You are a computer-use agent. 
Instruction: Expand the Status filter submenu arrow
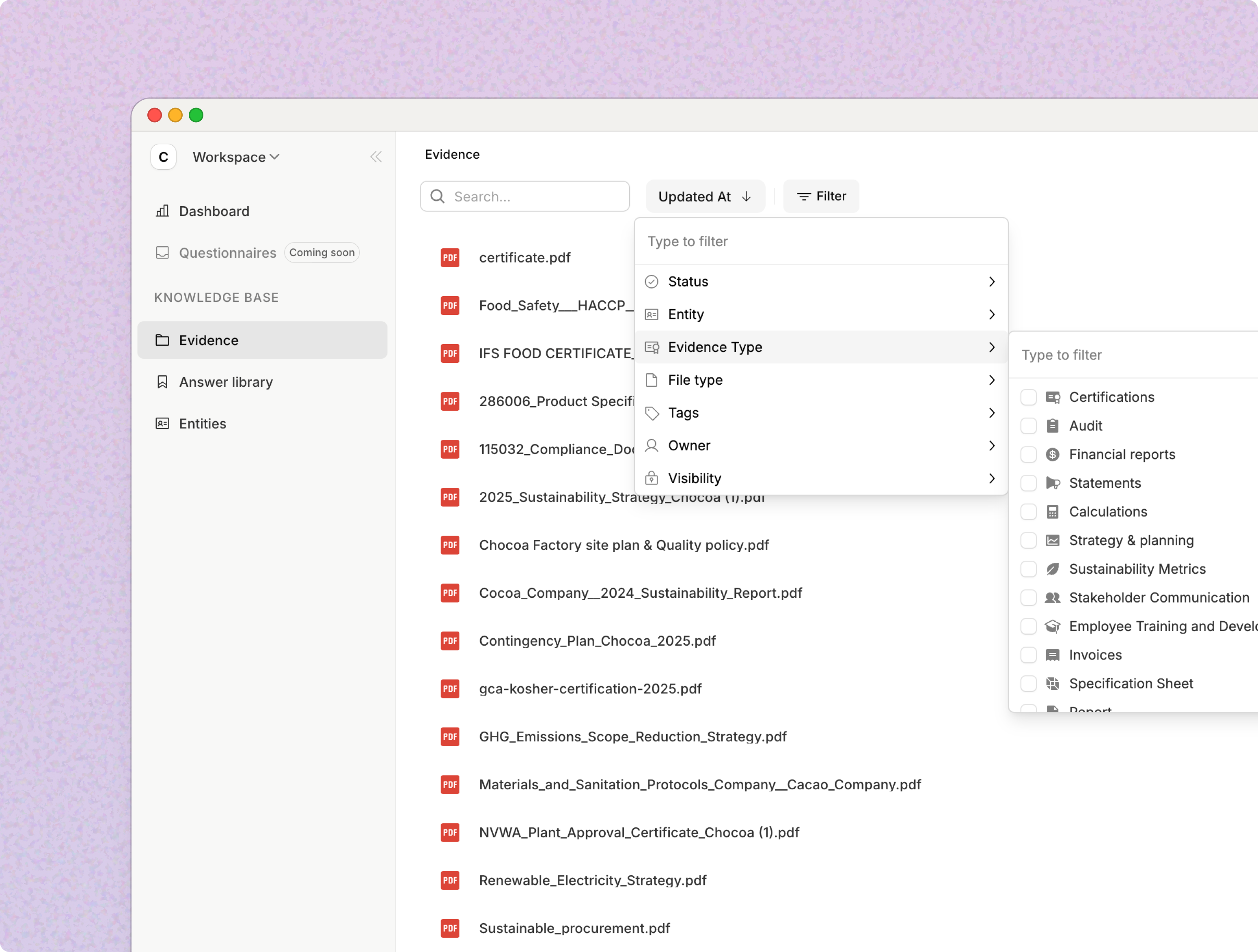click(991, 282)
